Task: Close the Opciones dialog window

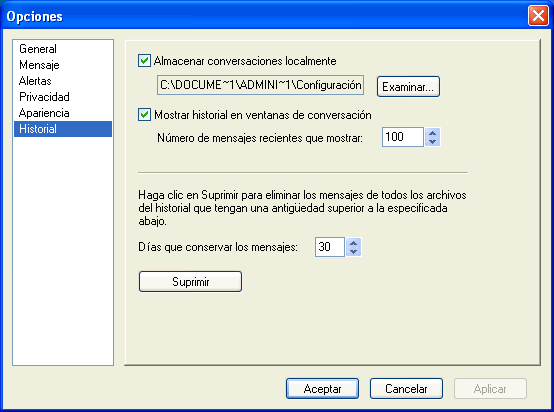Action: click(x=538, y=16)
